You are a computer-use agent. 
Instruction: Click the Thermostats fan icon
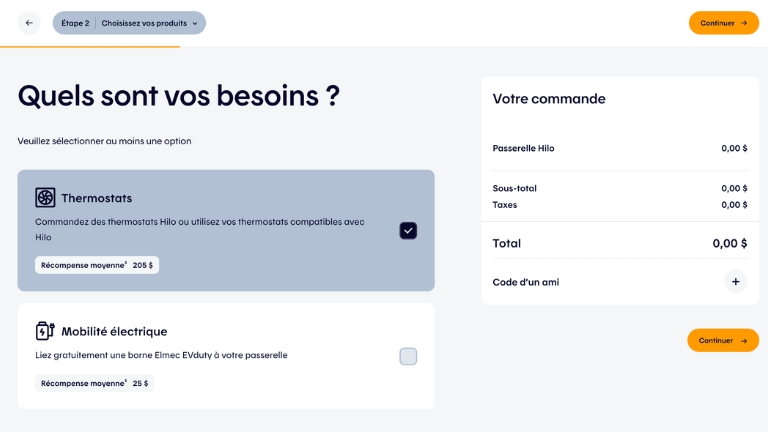45,198
